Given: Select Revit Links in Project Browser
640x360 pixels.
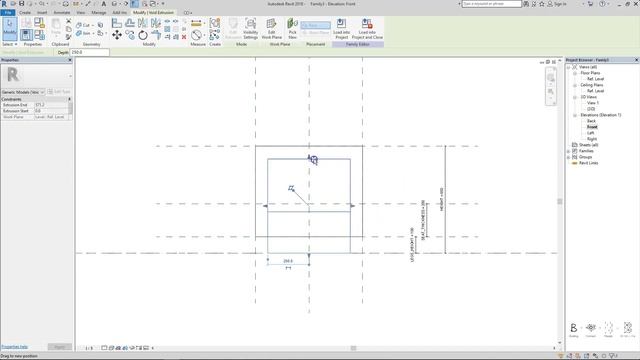Looking at the screenshot, I should tap(588, 163).
